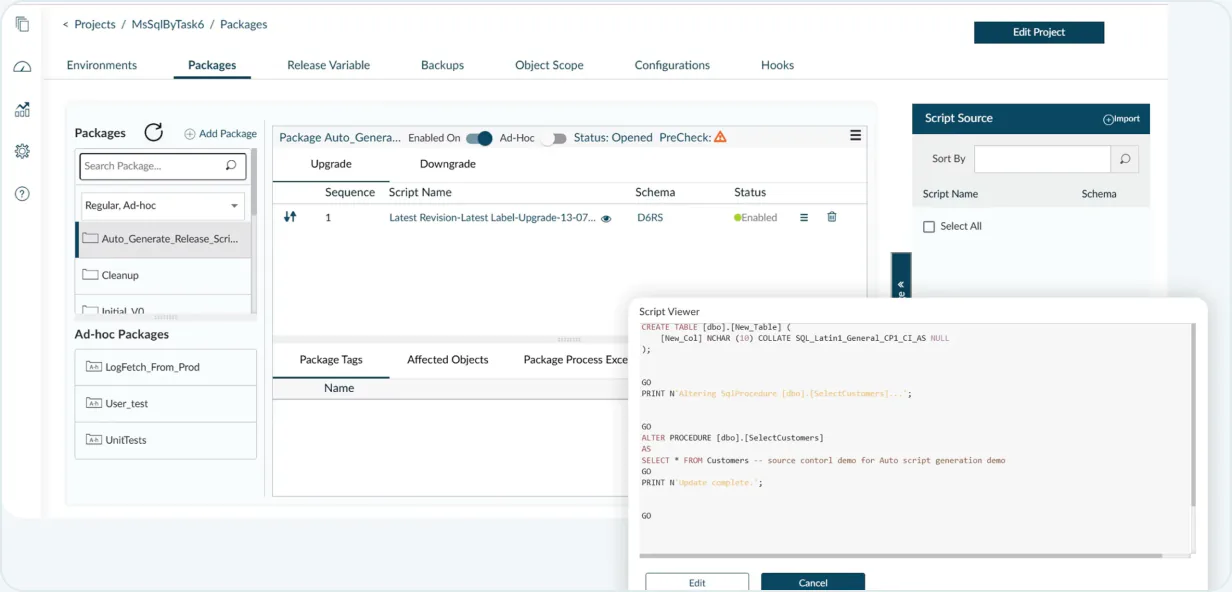Click the Import button in Script Source
This screenshot has height=592, width=1232.
click(1121, 119)
